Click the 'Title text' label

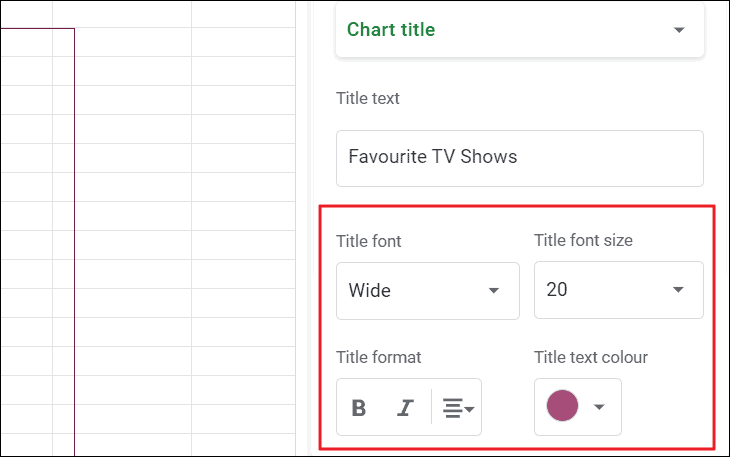pos(367,98)
